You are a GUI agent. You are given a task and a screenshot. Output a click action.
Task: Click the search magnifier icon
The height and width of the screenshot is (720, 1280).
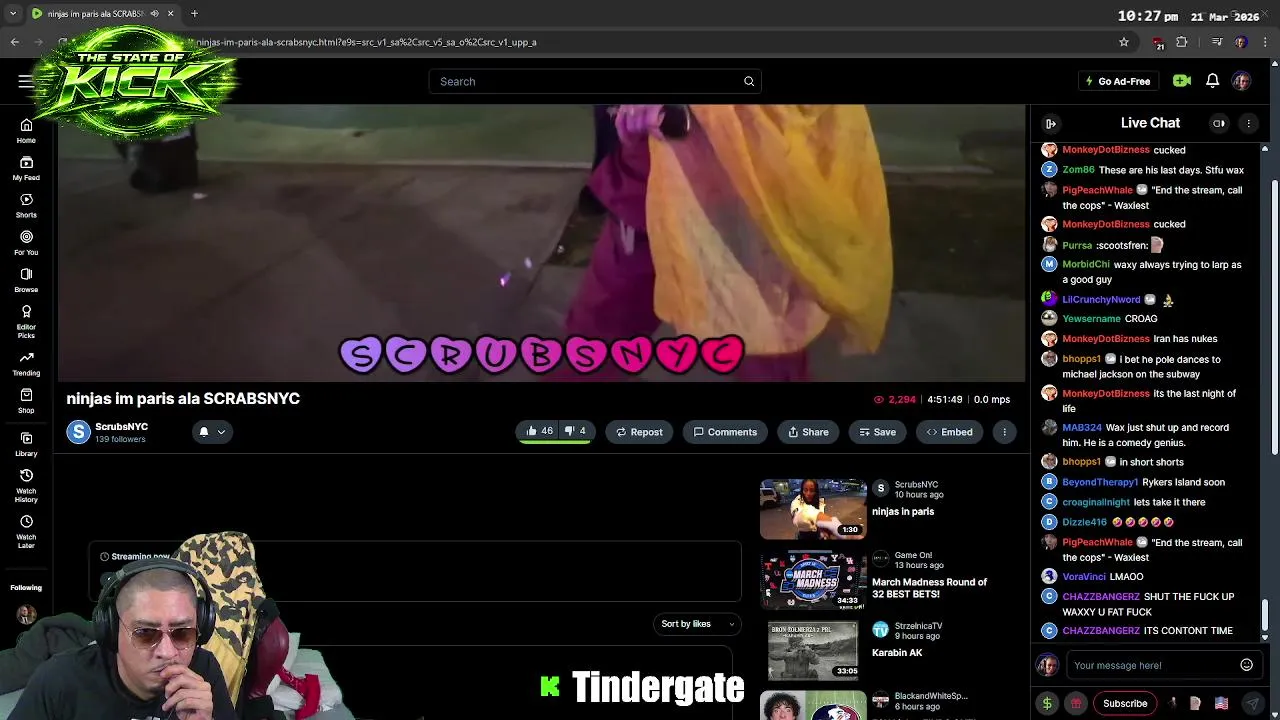[749, 81]
